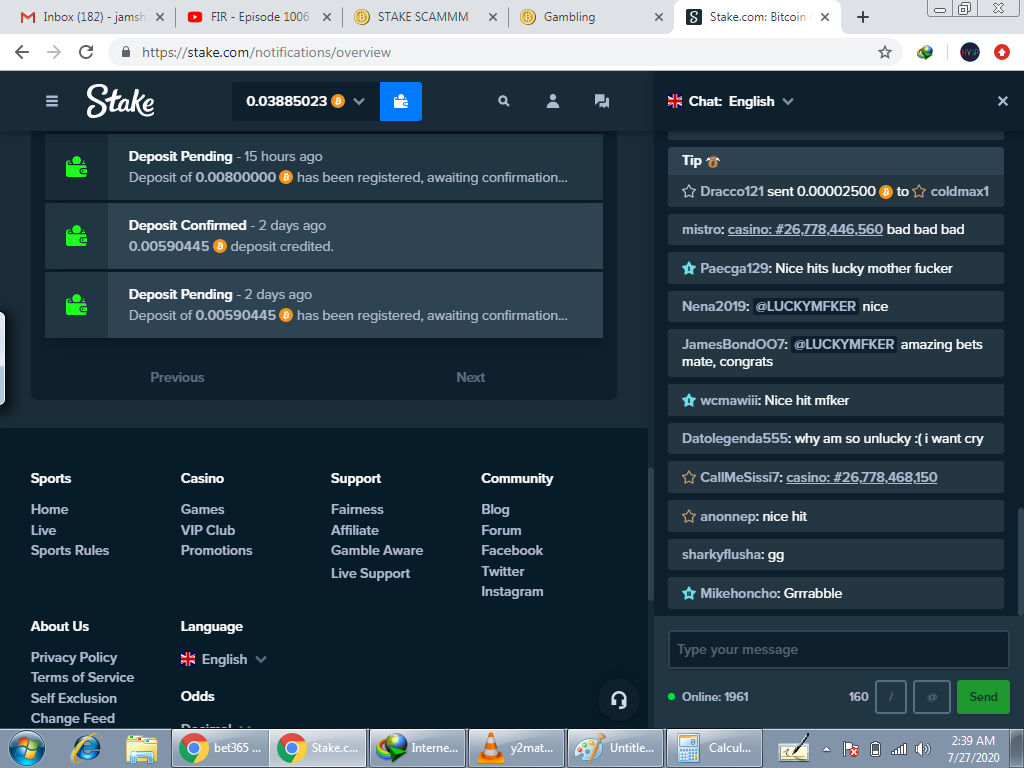Open Gamble Aware footer link

coord(377,551)
